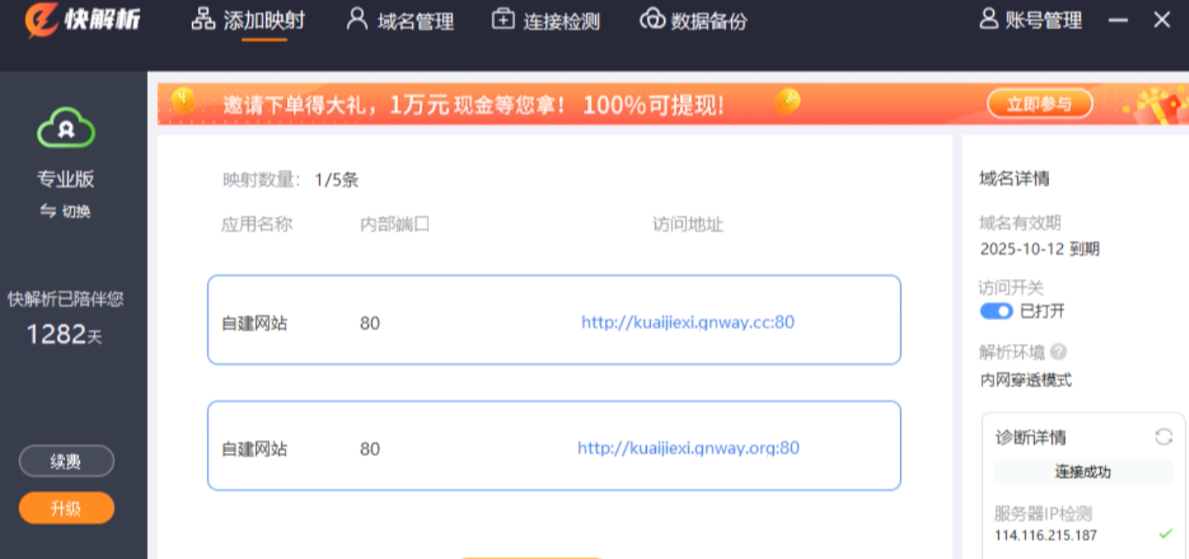This screenshot has width=1189, height=559.
Task: Click the 映射数量 1/5条 text
Action: tap(290, 181)
